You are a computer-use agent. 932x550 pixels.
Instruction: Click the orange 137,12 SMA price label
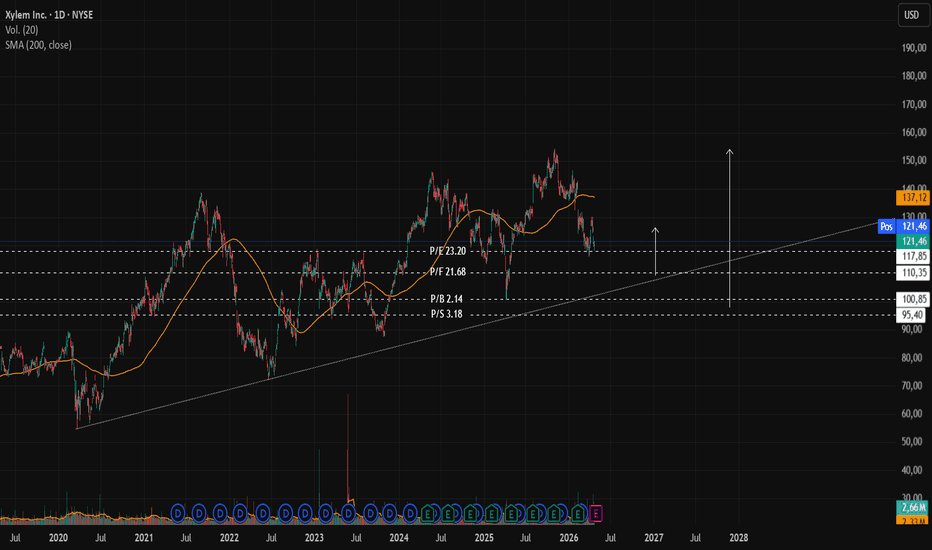coord(913,198)
